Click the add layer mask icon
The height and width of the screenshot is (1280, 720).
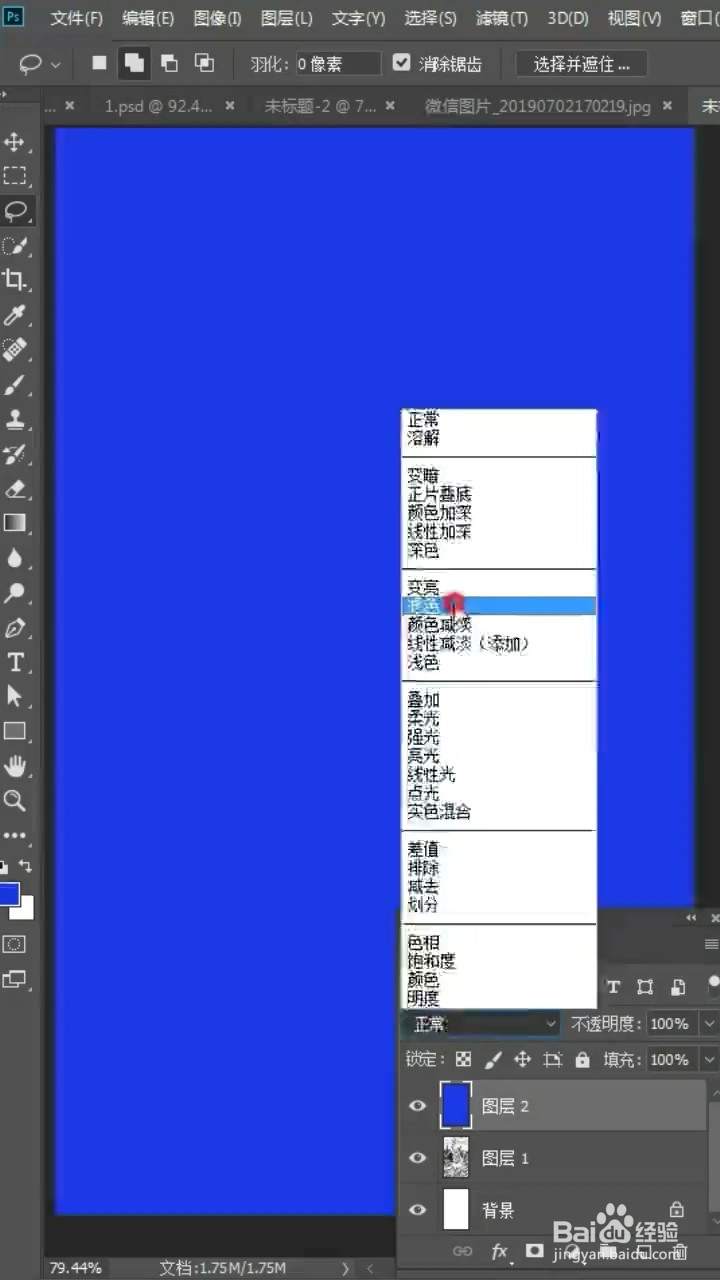pyautogui.click(x=534, y=1251)
